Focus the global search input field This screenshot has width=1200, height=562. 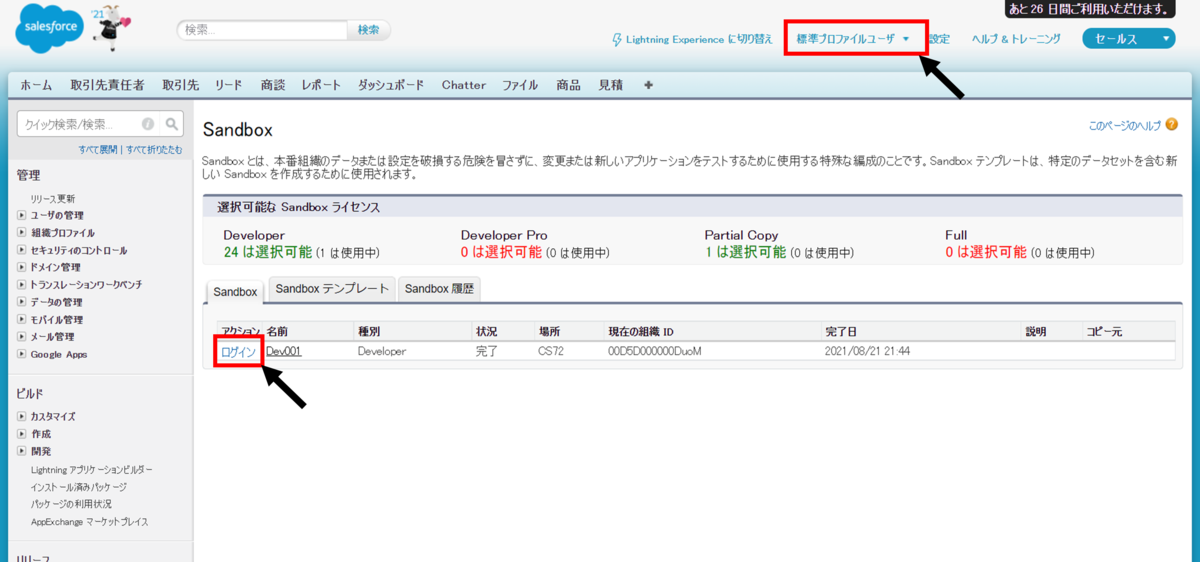pos(263,30)
